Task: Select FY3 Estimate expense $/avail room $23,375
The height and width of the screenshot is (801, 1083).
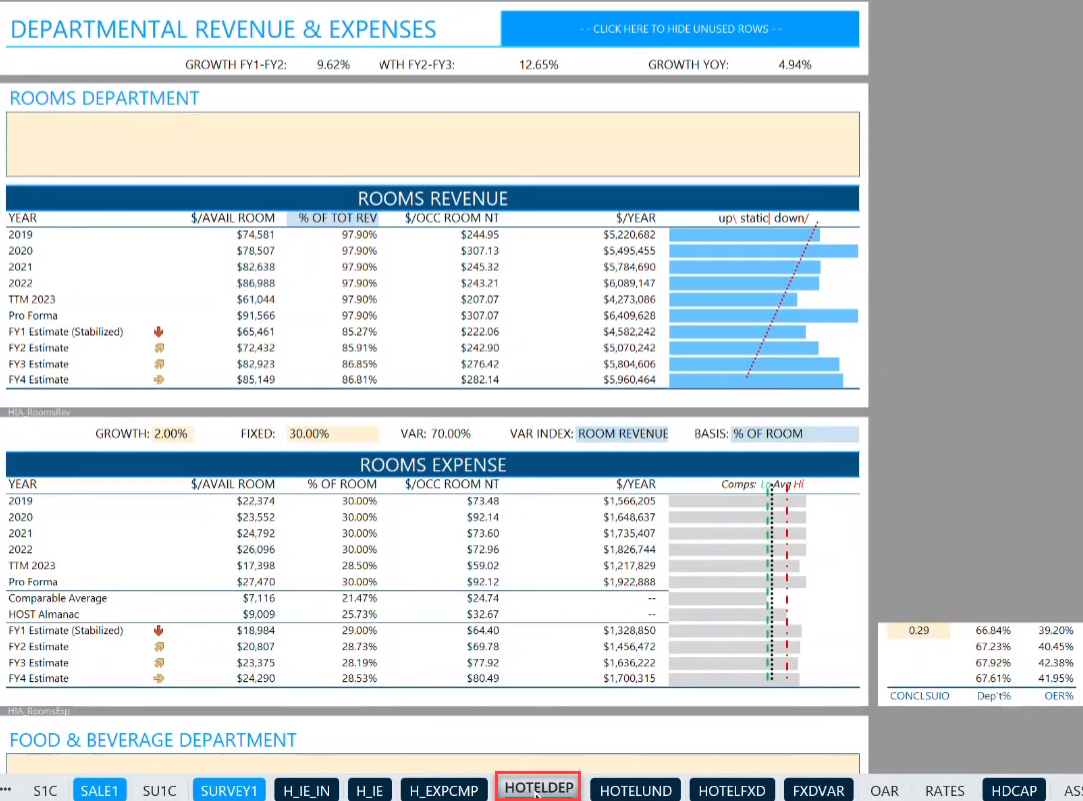Action: [256, 663]
